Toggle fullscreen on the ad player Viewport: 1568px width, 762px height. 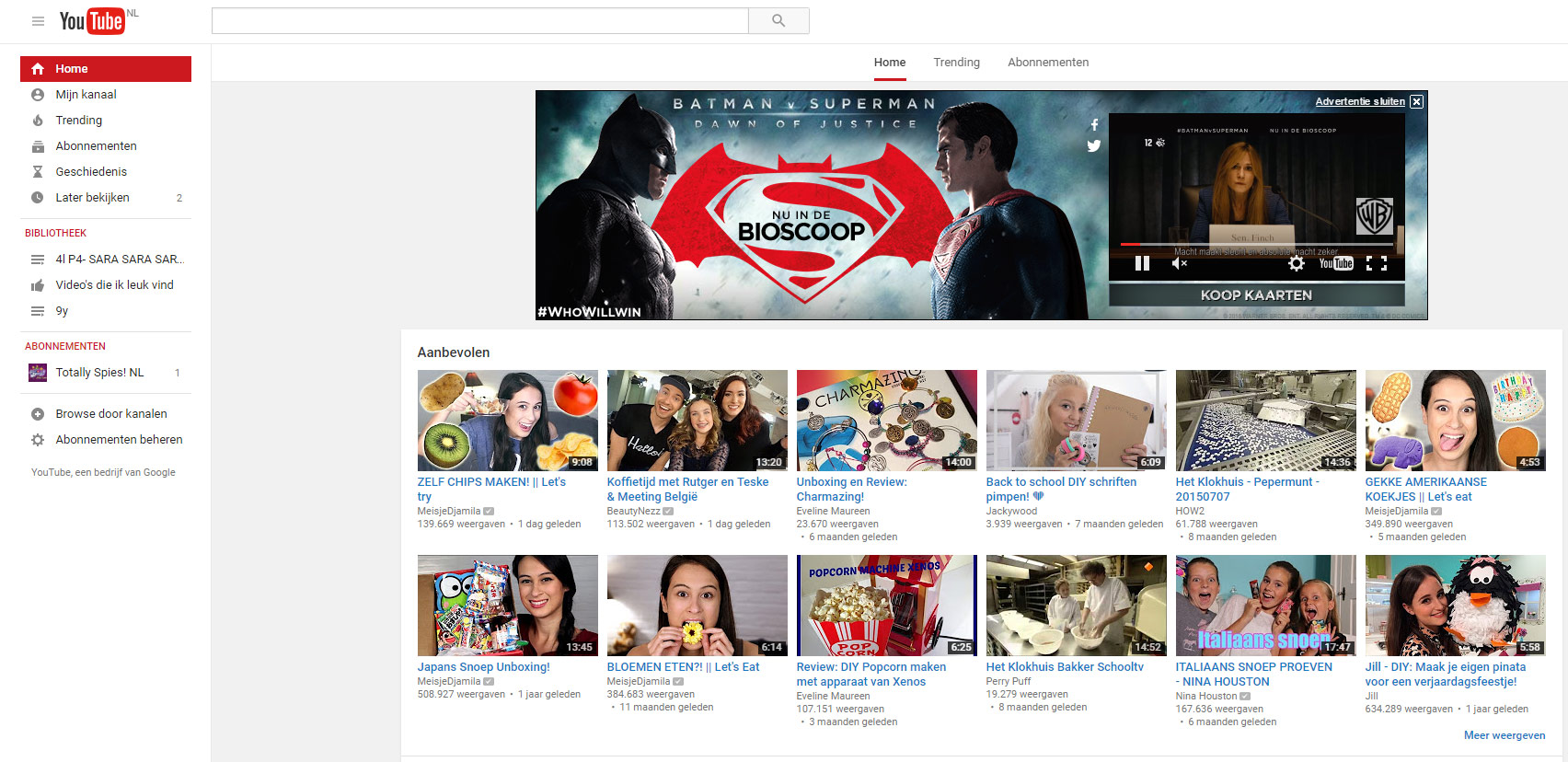click(x=1377, y=263)
